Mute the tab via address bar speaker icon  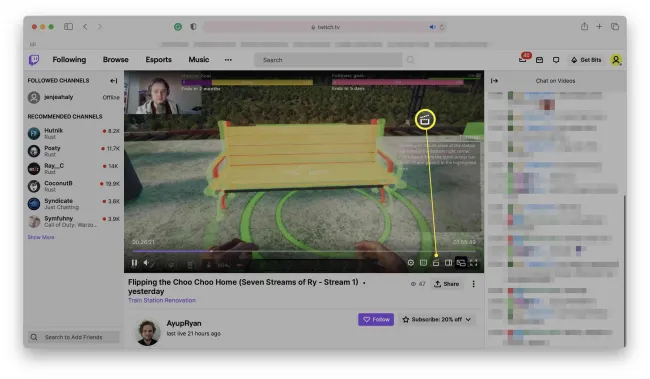click(432, 27)
